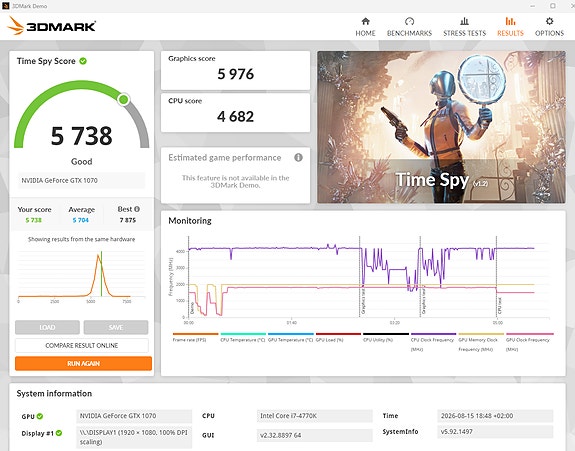Click the LOAD button
The image size is (575, 451).
(47, 327)
